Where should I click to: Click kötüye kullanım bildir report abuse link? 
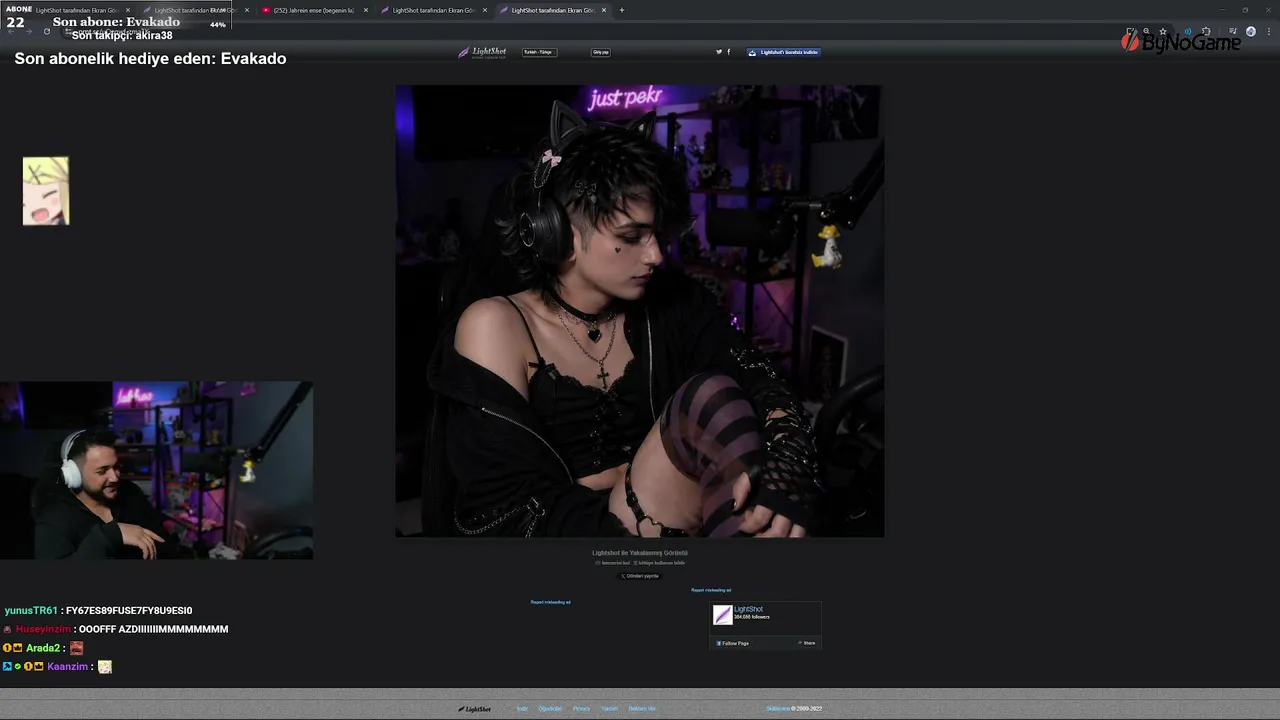[x=659, y=563]
